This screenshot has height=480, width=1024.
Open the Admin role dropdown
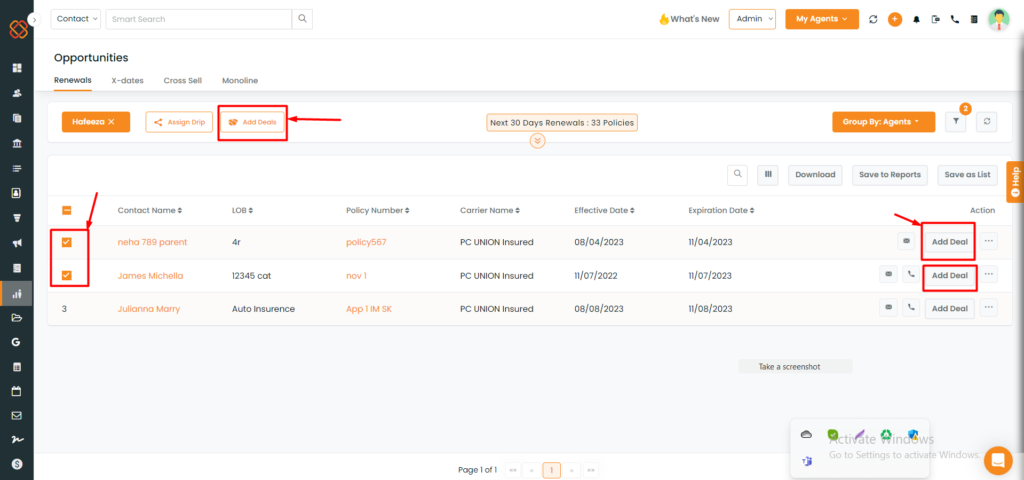(752, 19)
